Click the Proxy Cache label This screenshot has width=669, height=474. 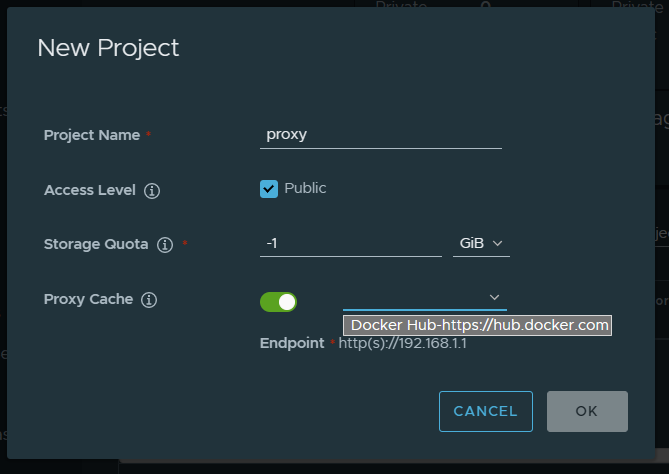point(88,299)
